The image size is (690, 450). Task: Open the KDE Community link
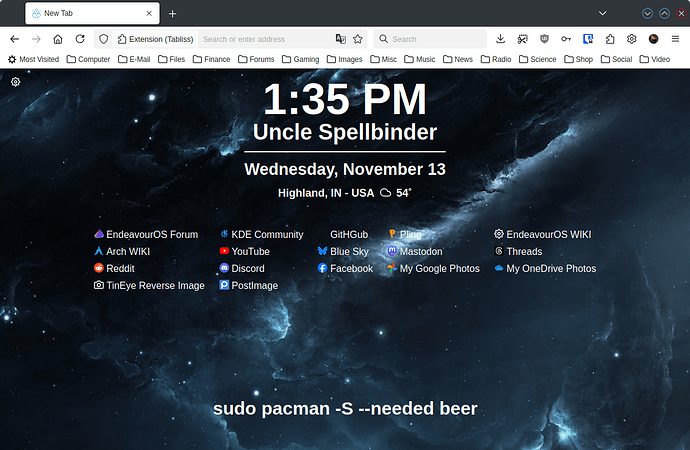coord(261,234)
